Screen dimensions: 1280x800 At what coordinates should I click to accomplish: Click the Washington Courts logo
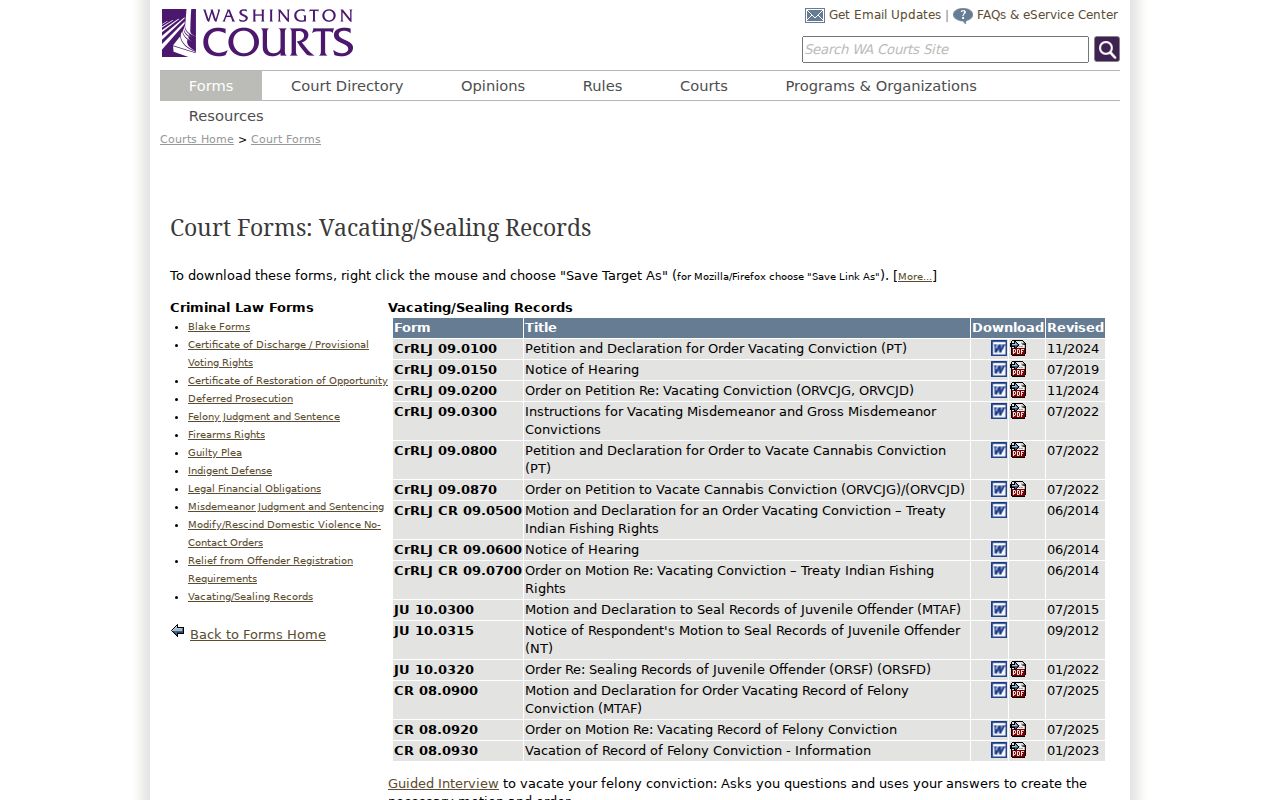257,33
